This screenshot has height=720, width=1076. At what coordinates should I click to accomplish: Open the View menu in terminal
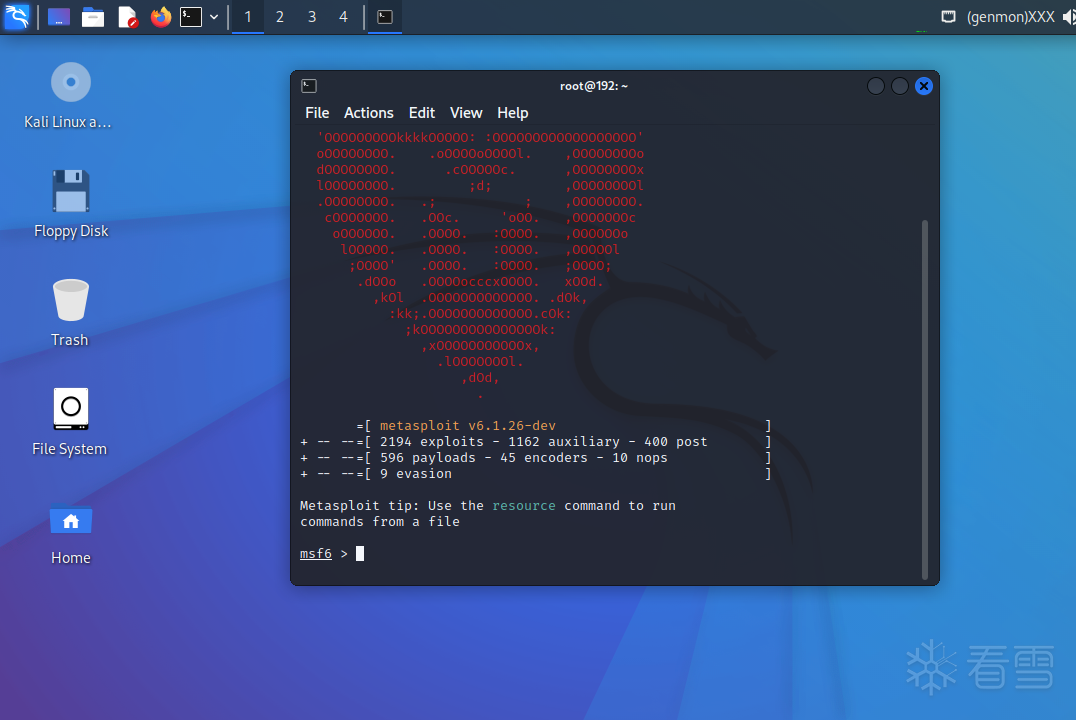coord(466,113)
